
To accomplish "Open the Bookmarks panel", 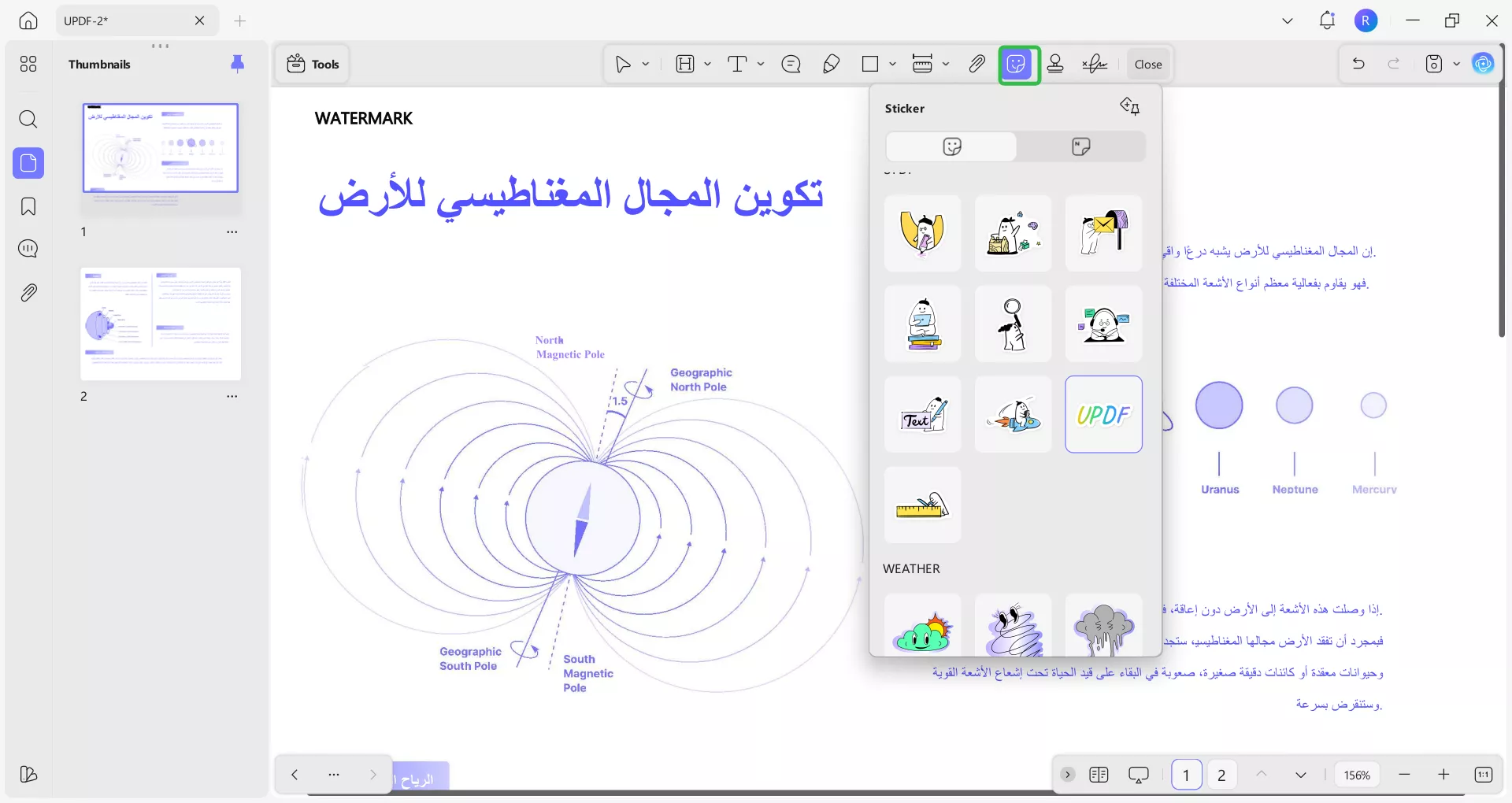I will [x=29, y=206].
